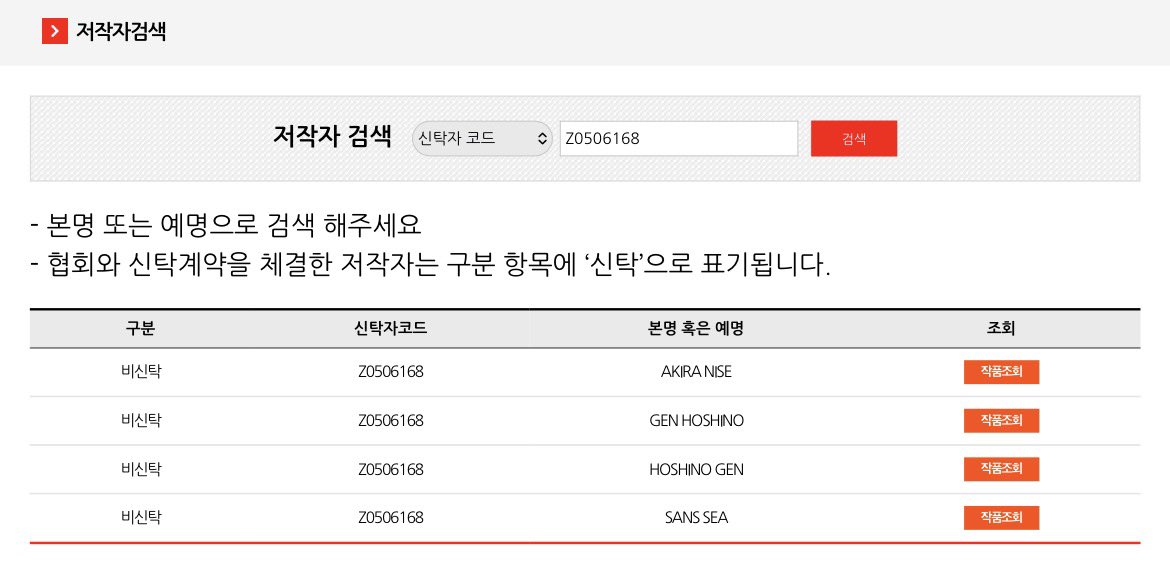Focus the search field containing Z0506168
The width and height of the screenshot is (1170, 586).
click(x=678, y=138)
